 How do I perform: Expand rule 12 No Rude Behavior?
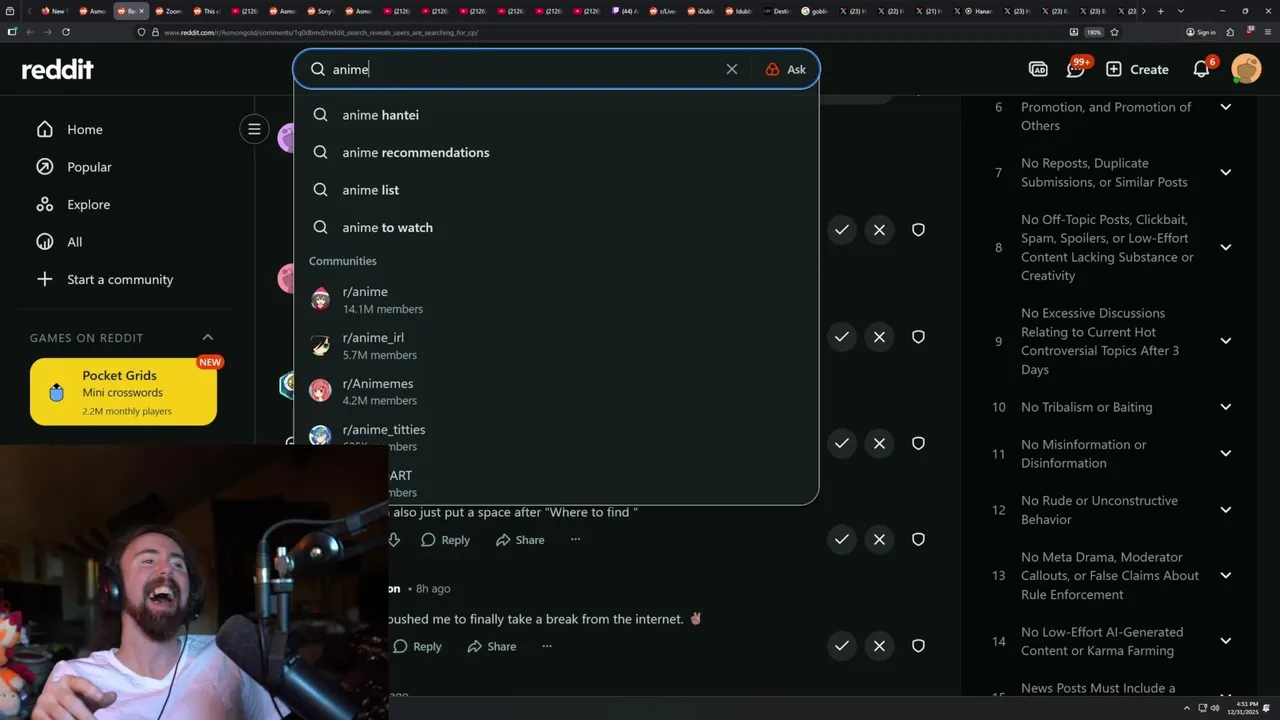[1226, 510]
